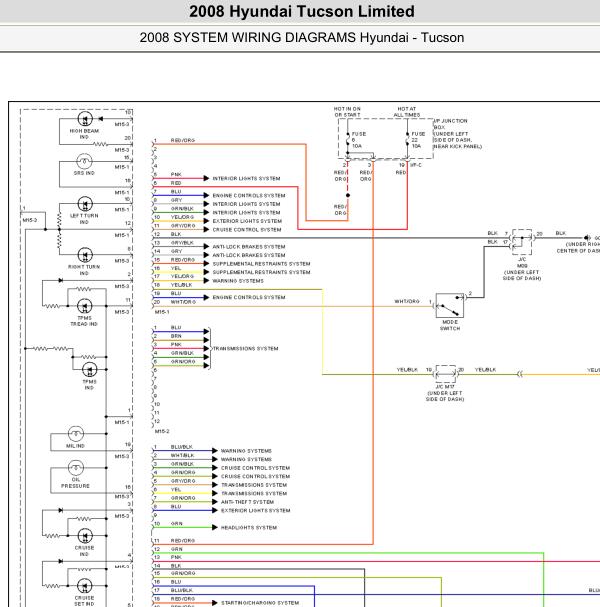Screen dimensions: 600x607
Task: Click the 'WHT/ORG' label beside mode switch
Action: [x=406, y=301]
